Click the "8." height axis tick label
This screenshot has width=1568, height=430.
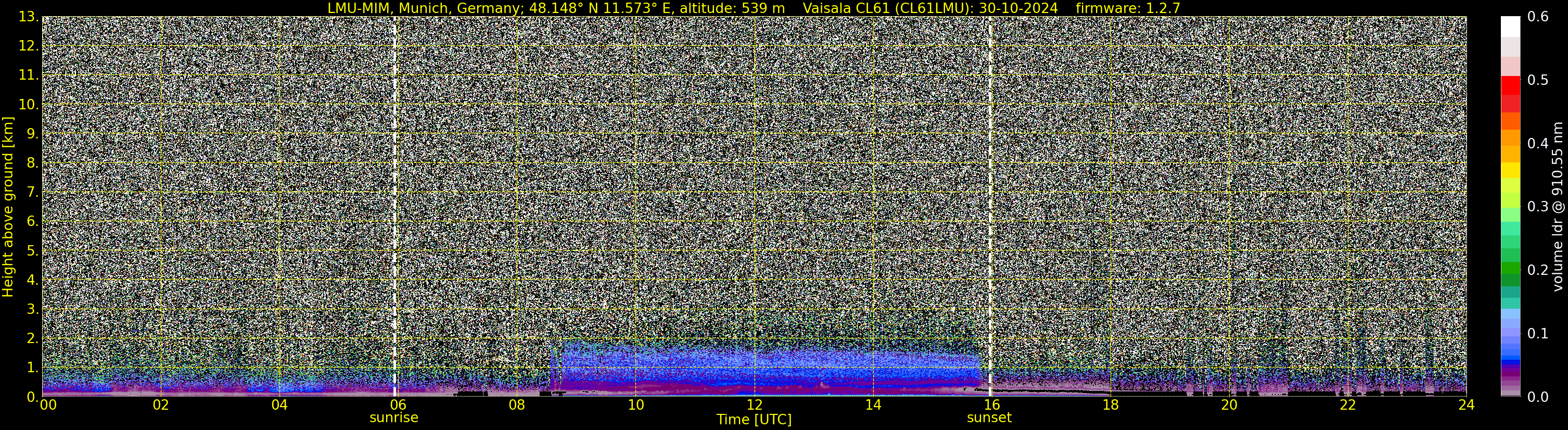[x=33, y=163]
